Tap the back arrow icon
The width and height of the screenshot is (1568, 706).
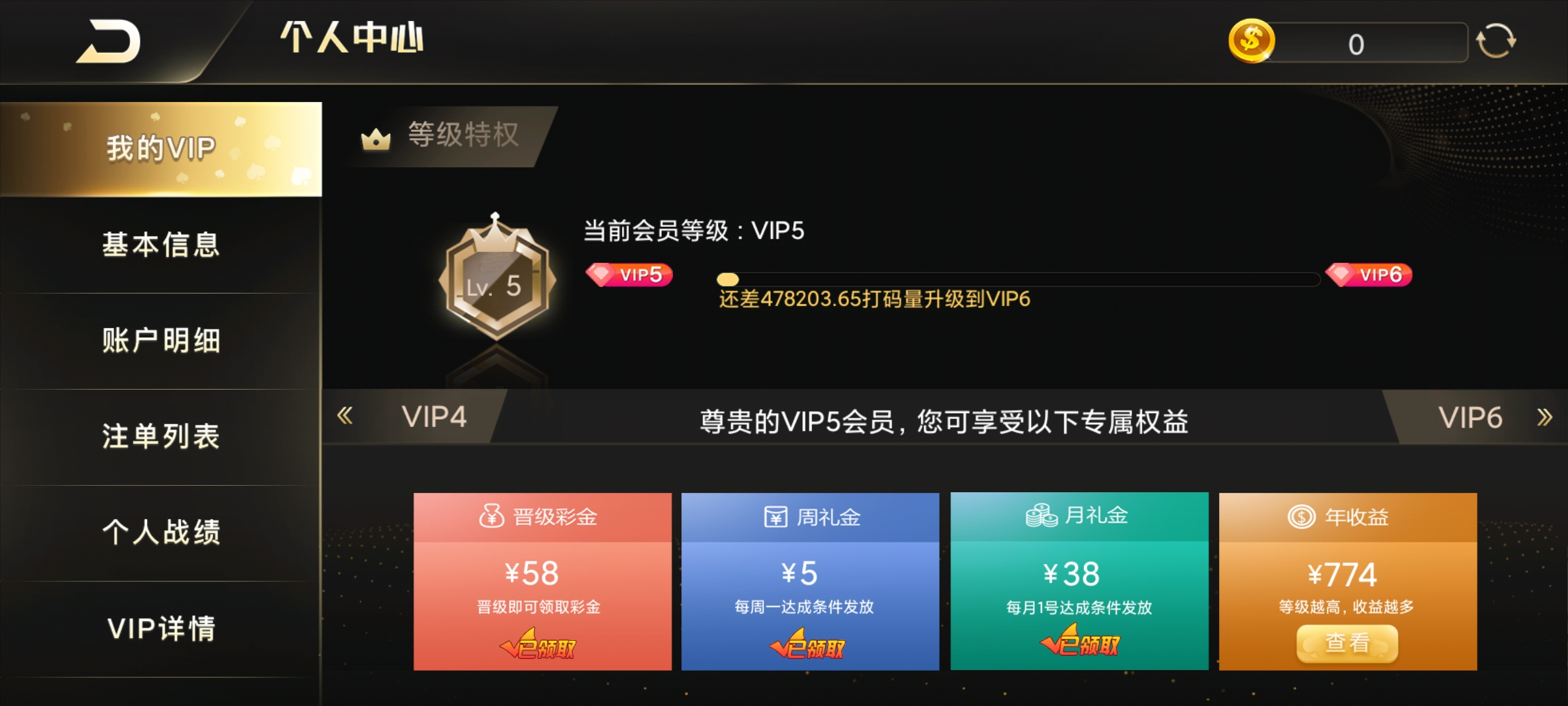108,41
